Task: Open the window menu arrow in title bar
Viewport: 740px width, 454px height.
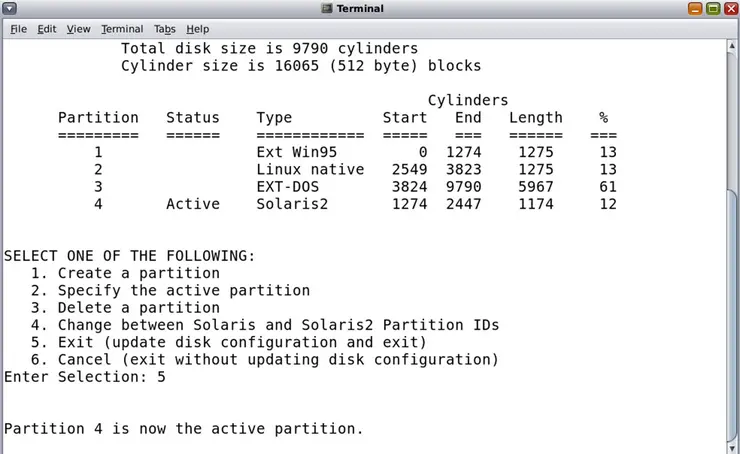Action: click(x=10, y=9)
